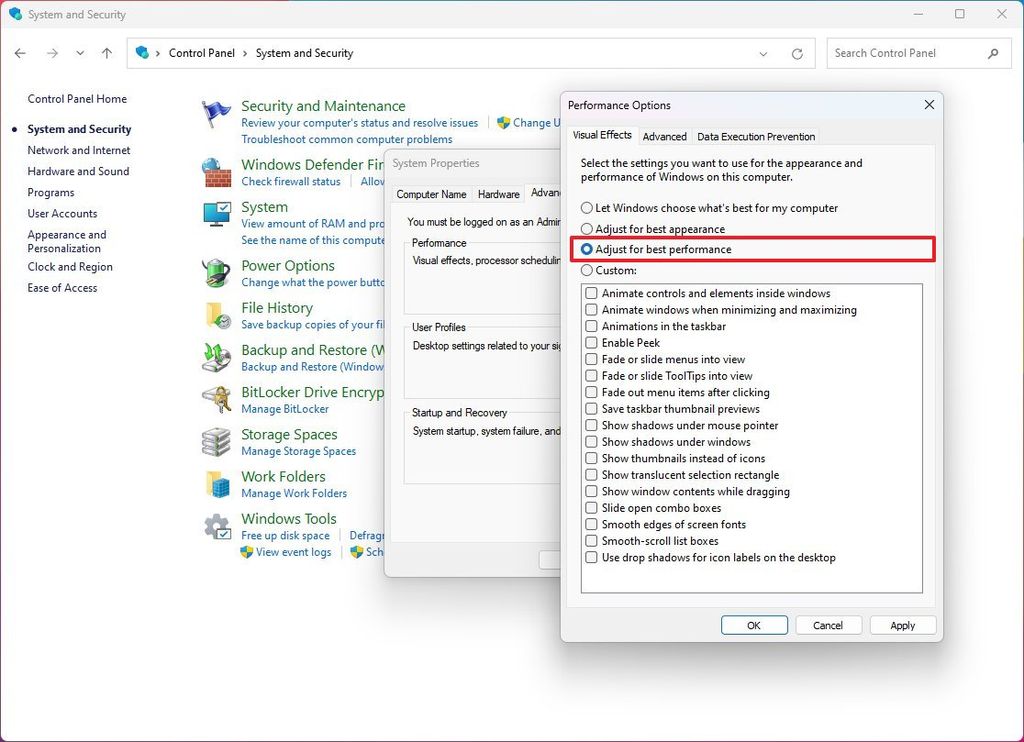The height and width of the screenshot is (742, 1024).
Task: Click the Apply button
Action: 902,624
